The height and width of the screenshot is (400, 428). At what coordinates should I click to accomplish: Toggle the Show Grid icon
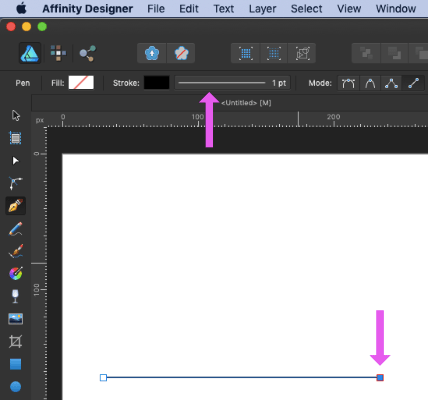pyautogui.click(x=246, y=53)
